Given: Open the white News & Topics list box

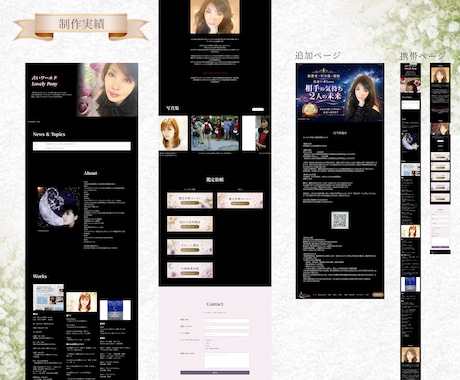Looking at the screenshot, I should point(82,146).
